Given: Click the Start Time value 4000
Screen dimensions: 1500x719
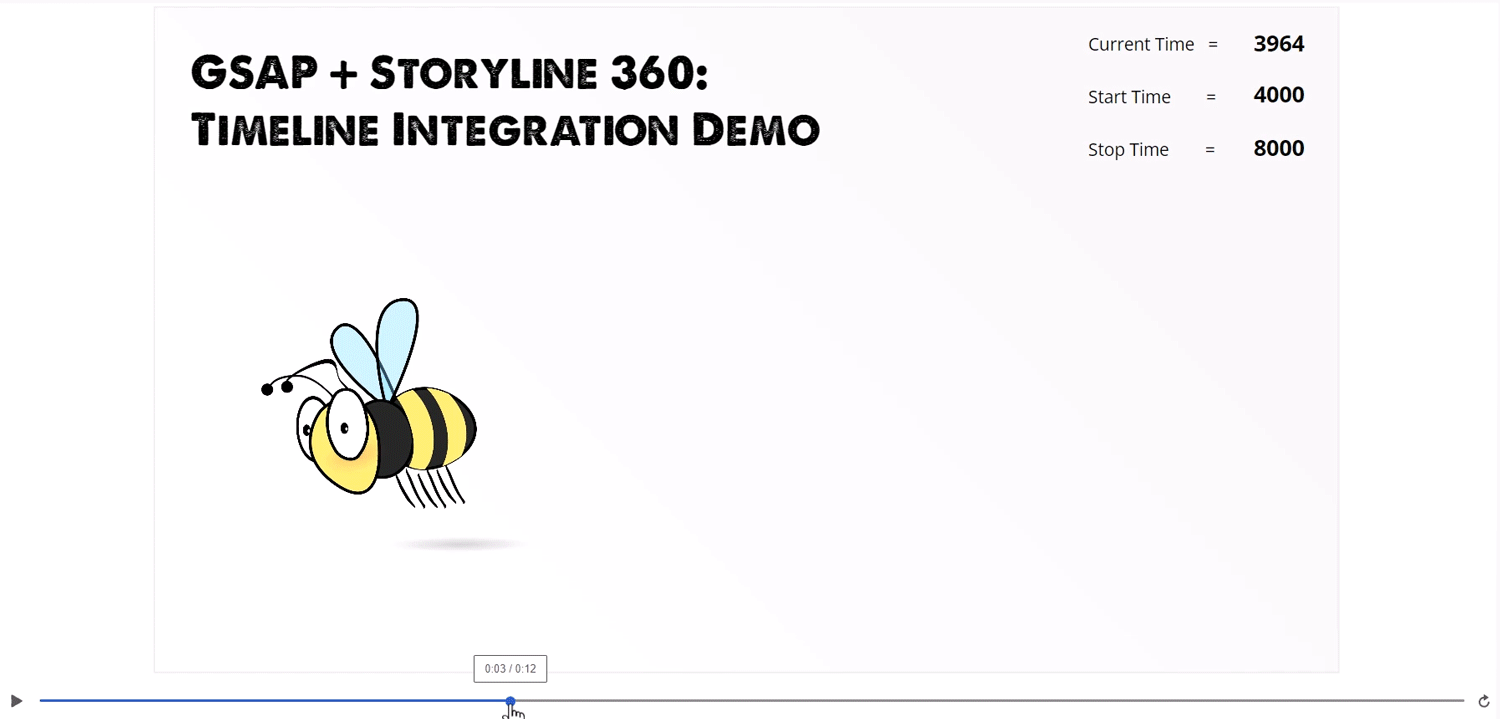Looking at the screenshot, I should pos(1279,95).
